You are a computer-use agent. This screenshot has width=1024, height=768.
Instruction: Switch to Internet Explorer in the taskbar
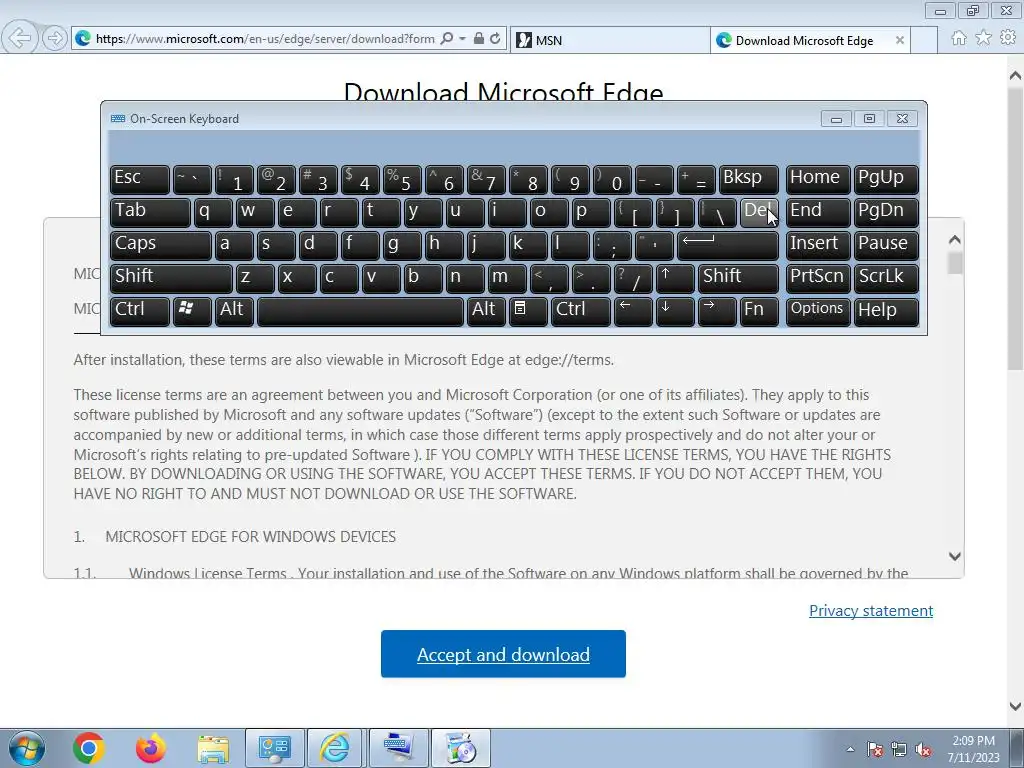pos(334,748)
